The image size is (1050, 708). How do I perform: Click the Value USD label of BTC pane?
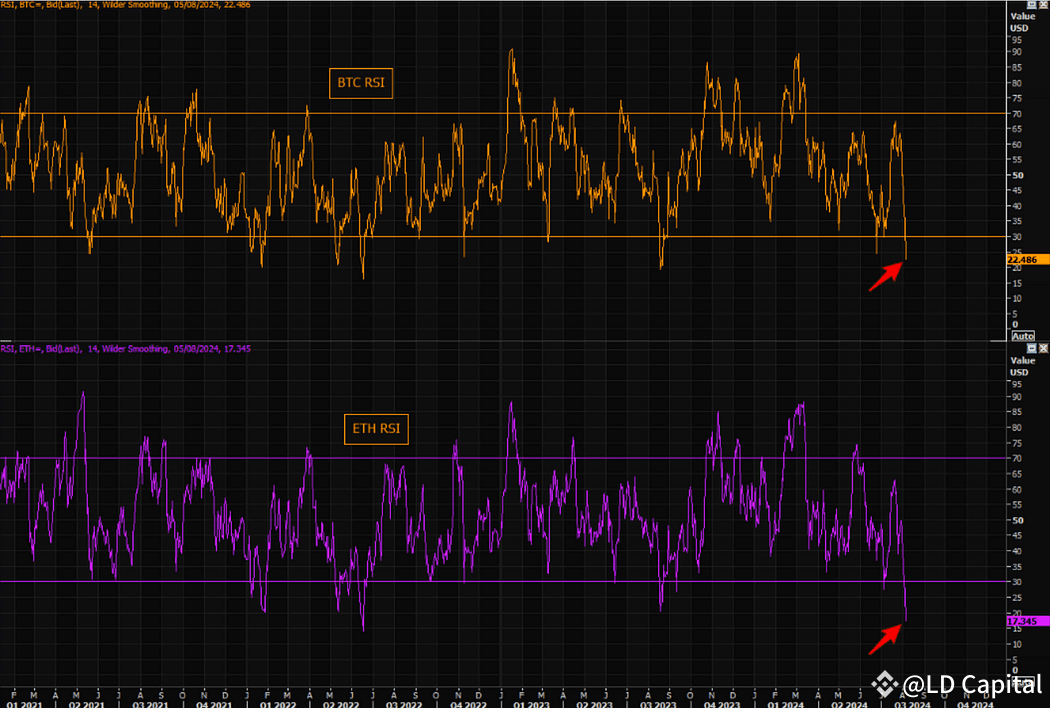click(1022, 21)
